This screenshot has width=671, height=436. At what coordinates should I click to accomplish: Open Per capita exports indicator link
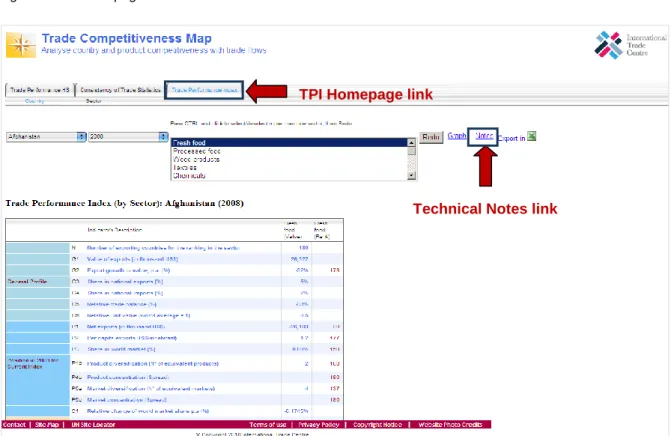click(x=132, y=338)
